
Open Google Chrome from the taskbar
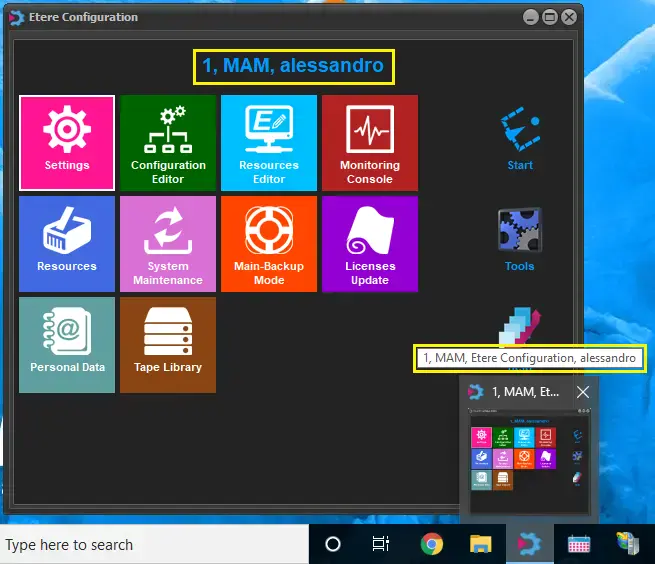[432, 545]
